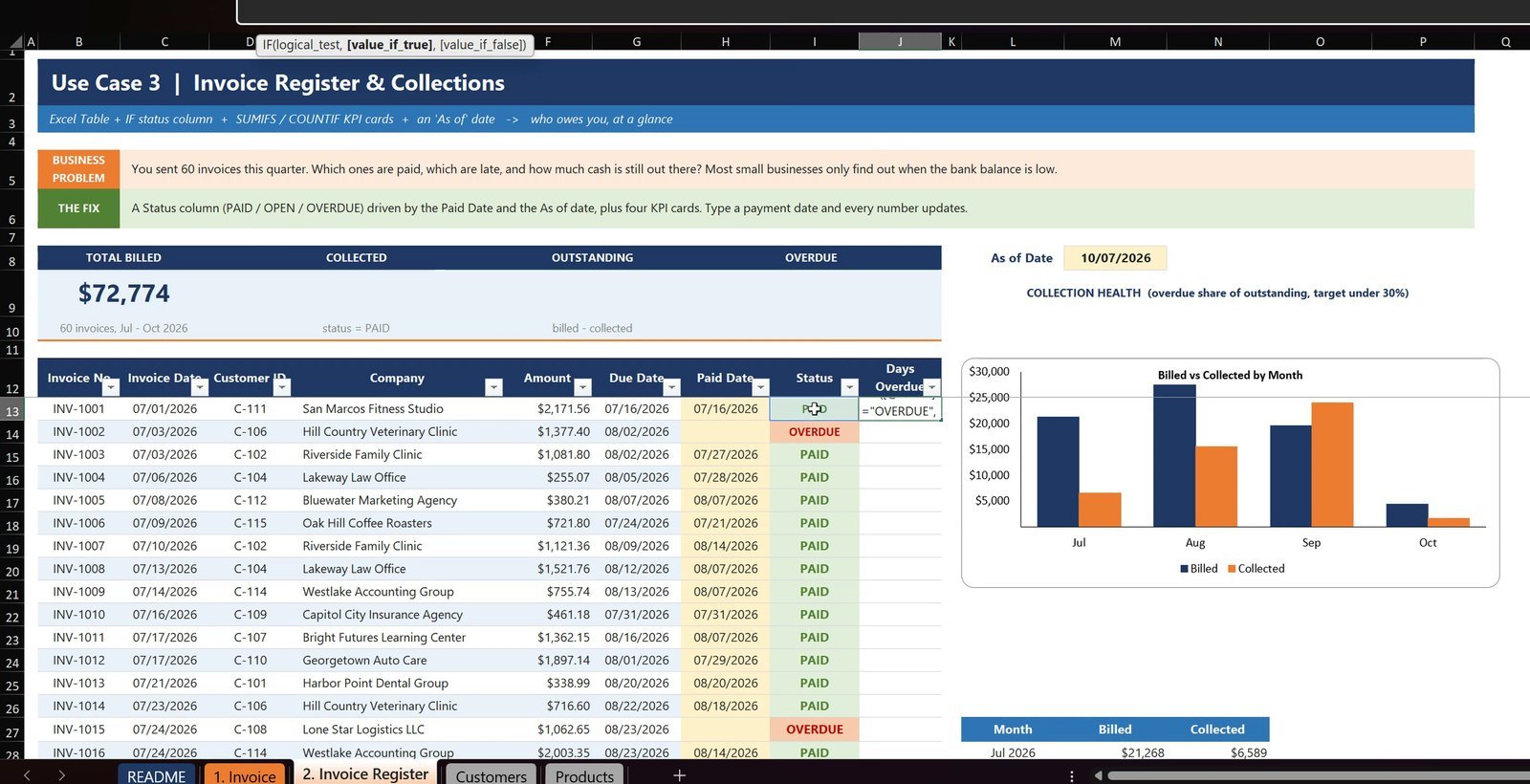Image resolution: width=1530 pixels, height=784 pixels.
Task: Select the 2. Invoice Register sheet tab
Action: (365, 773)
